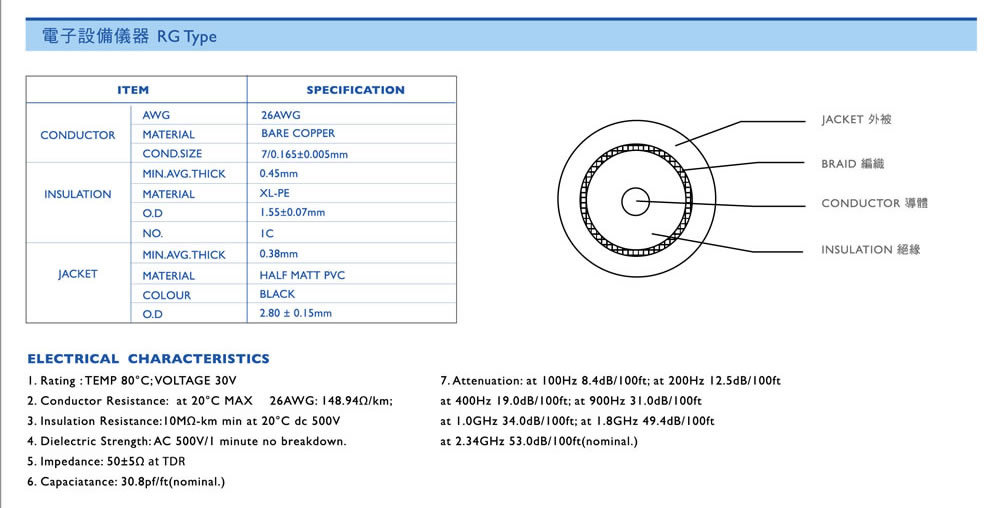Viewport: 1003px width, 508px height.
Task: Select the Impedance 50±5Ω line
Action: pos(106,461)
